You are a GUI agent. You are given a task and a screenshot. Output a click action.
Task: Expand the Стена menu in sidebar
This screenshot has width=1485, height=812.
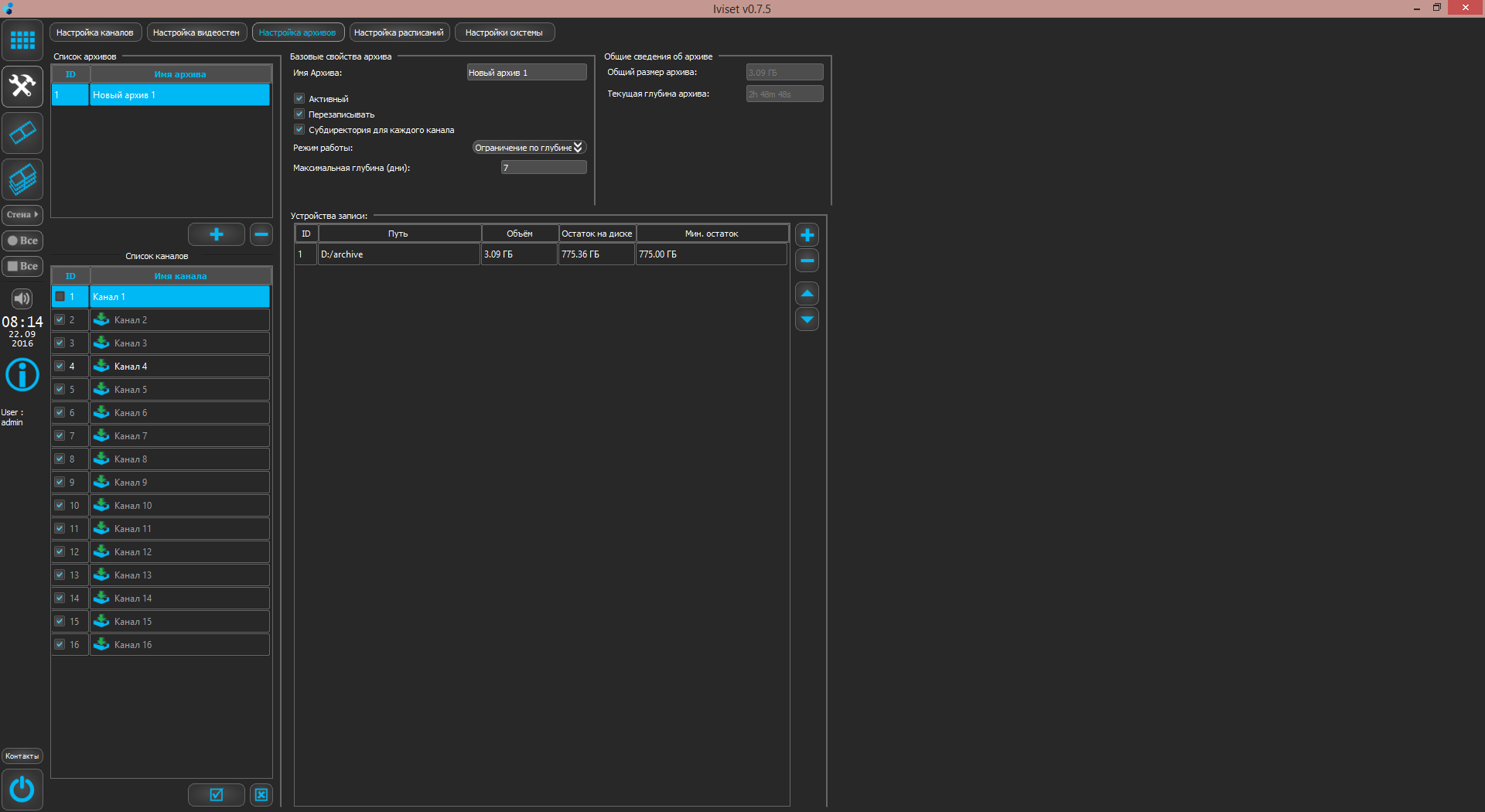pyautogui.click(x=22, y=215)
